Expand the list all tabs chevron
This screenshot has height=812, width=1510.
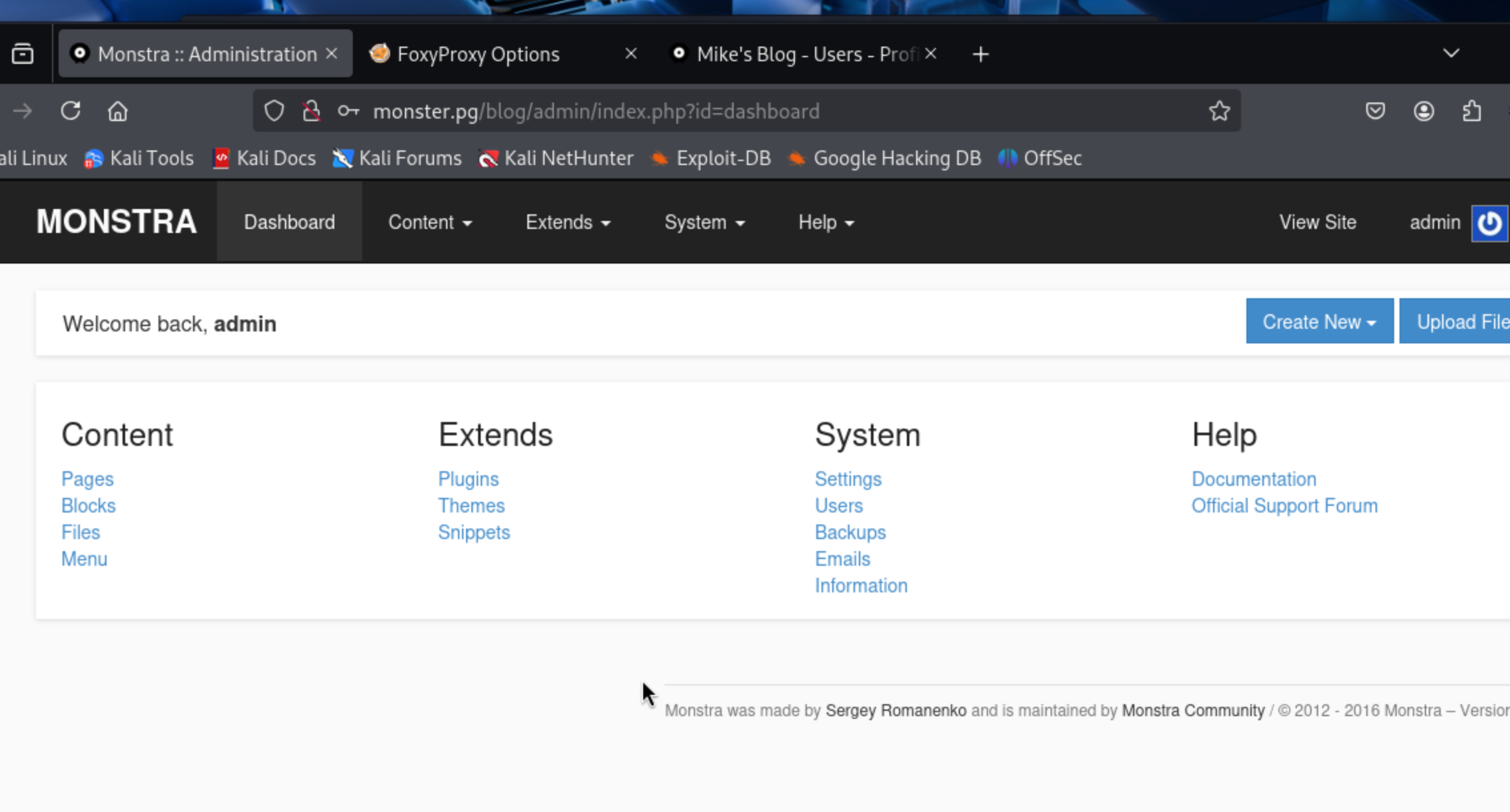click(1451, 53)
